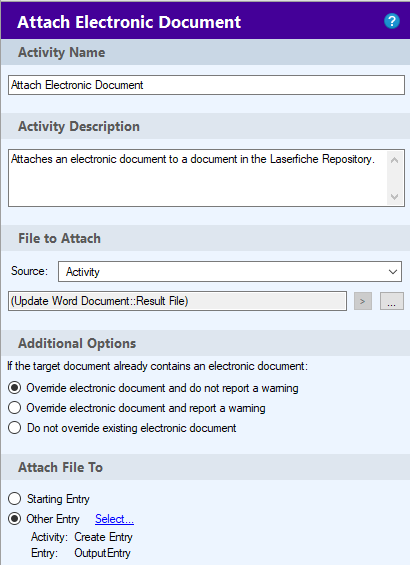Click the token arrow button beside Result File
The image size is (410, 565).
[x=362, y=301]
